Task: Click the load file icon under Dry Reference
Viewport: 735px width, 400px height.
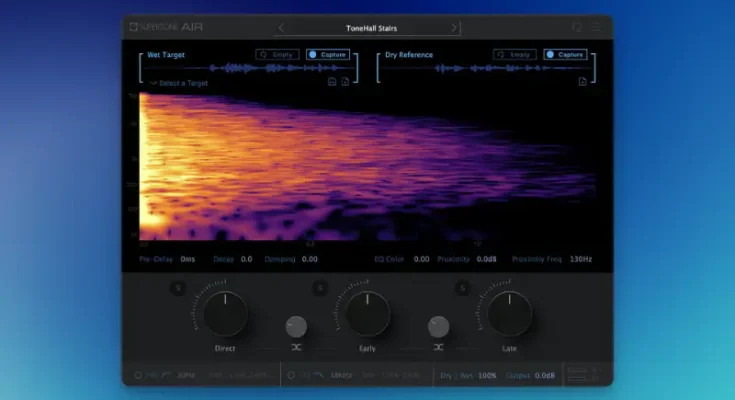Action: 582,82
